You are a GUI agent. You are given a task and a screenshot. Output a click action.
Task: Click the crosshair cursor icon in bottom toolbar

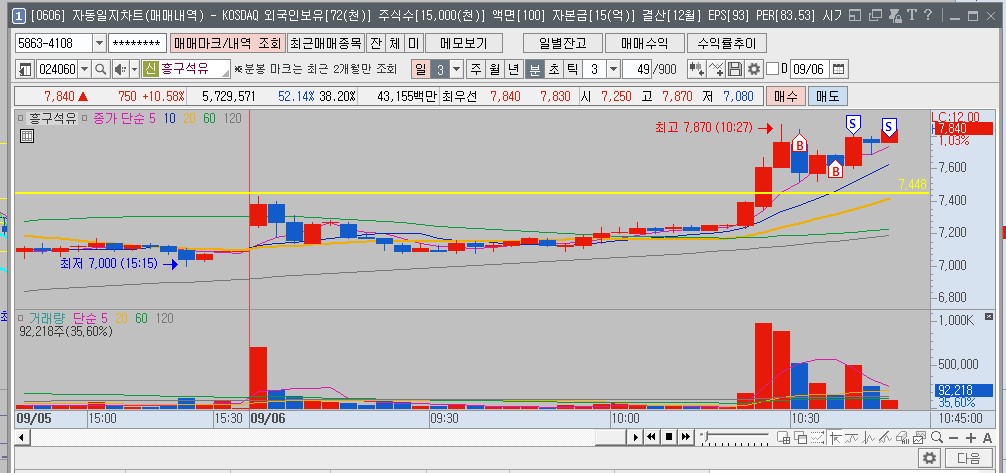[835, 437]
